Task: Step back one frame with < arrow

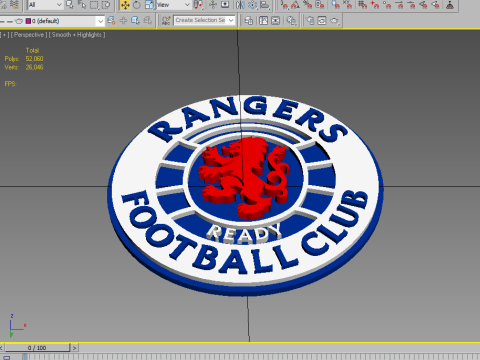Action: (x=2, y=348)
